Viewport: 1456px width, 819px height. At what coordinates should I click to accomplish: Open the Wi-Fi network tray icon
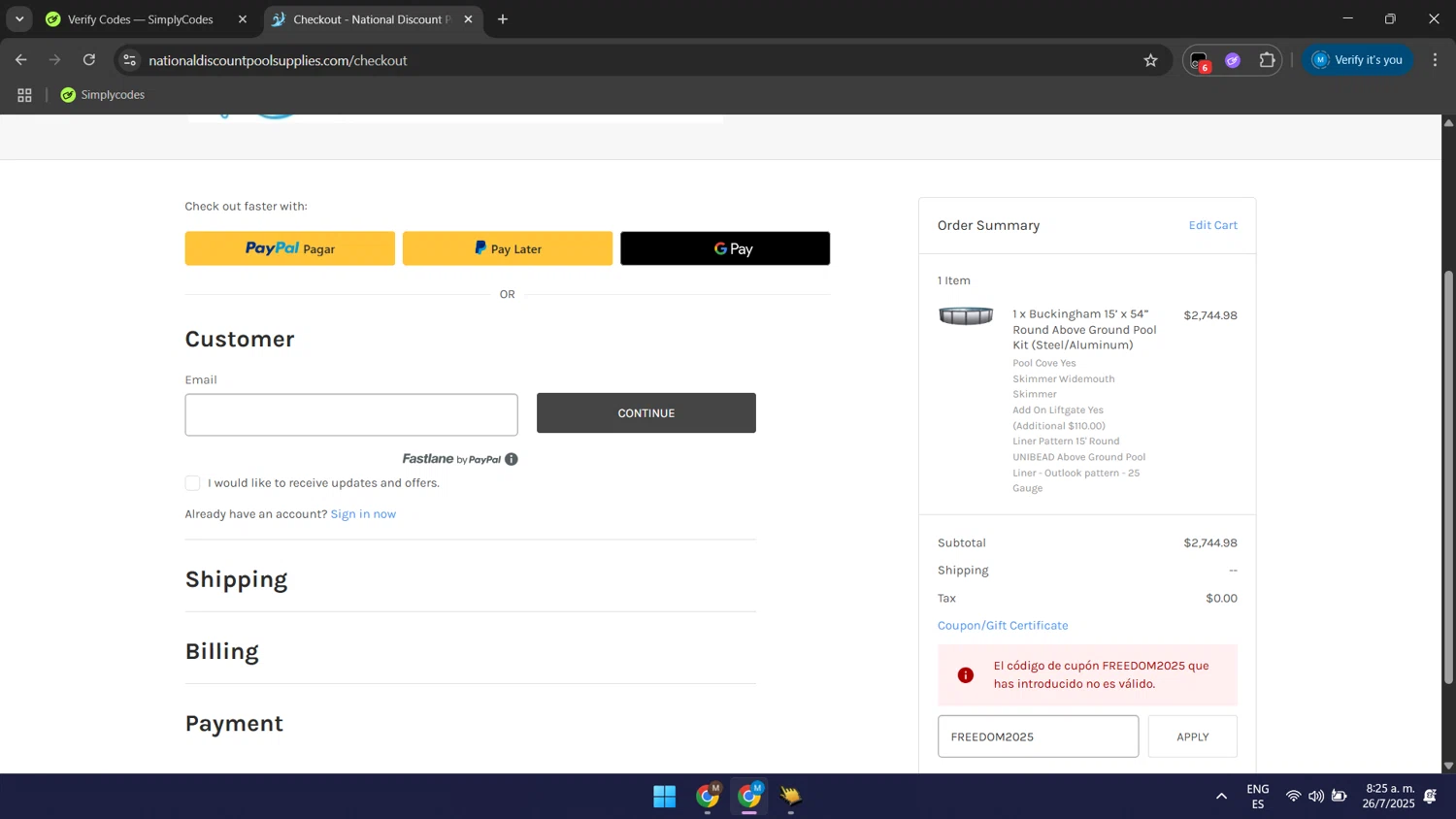[x=1293, y=797]
